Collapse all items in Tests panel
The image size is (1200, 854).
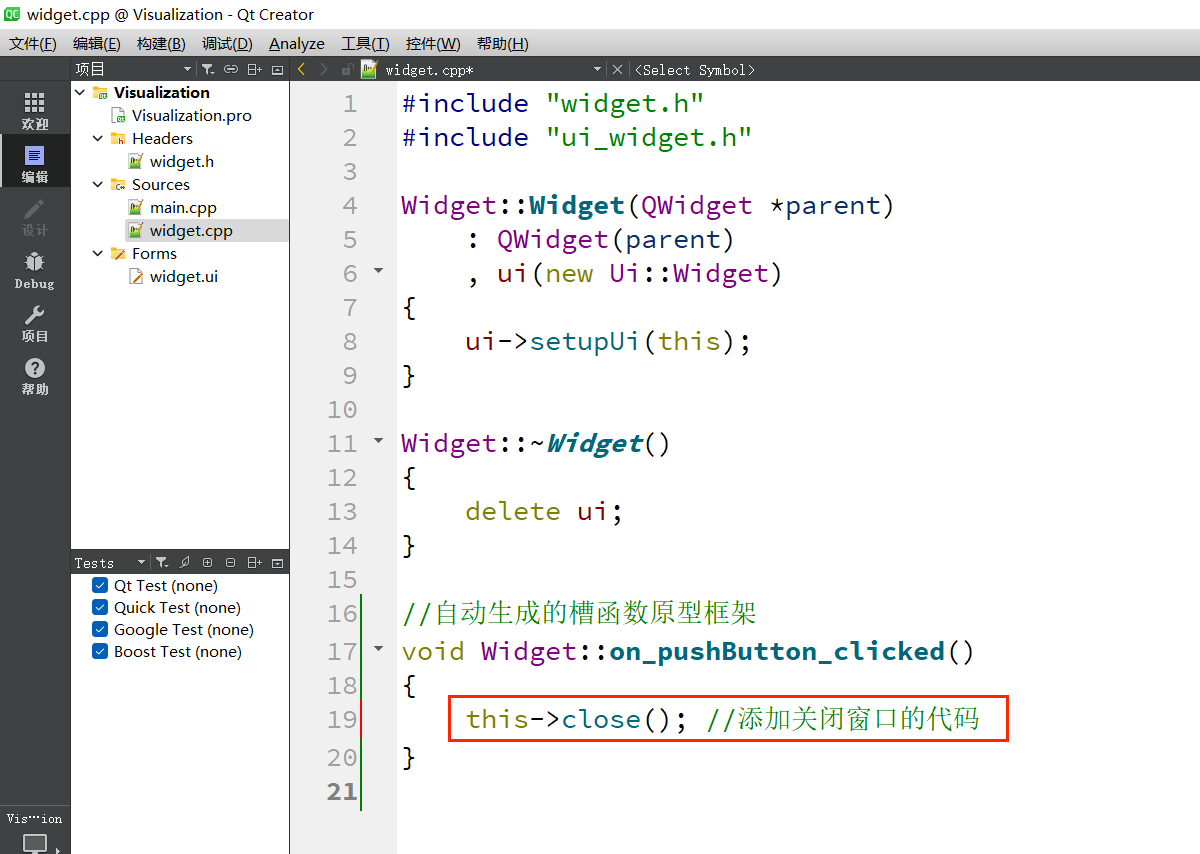coord(231,563)
